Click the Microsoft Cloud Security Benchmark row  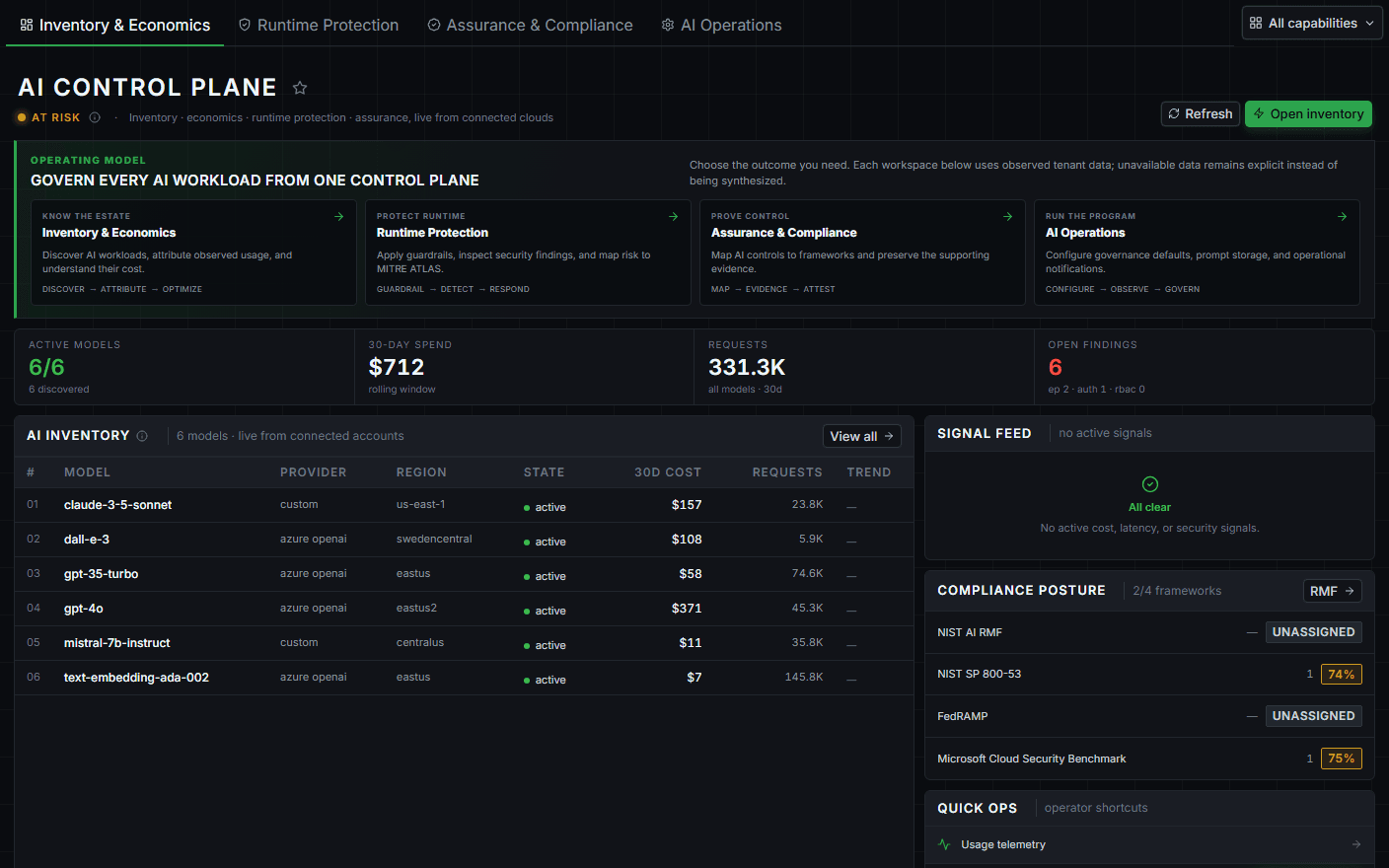pos(1149,759)
